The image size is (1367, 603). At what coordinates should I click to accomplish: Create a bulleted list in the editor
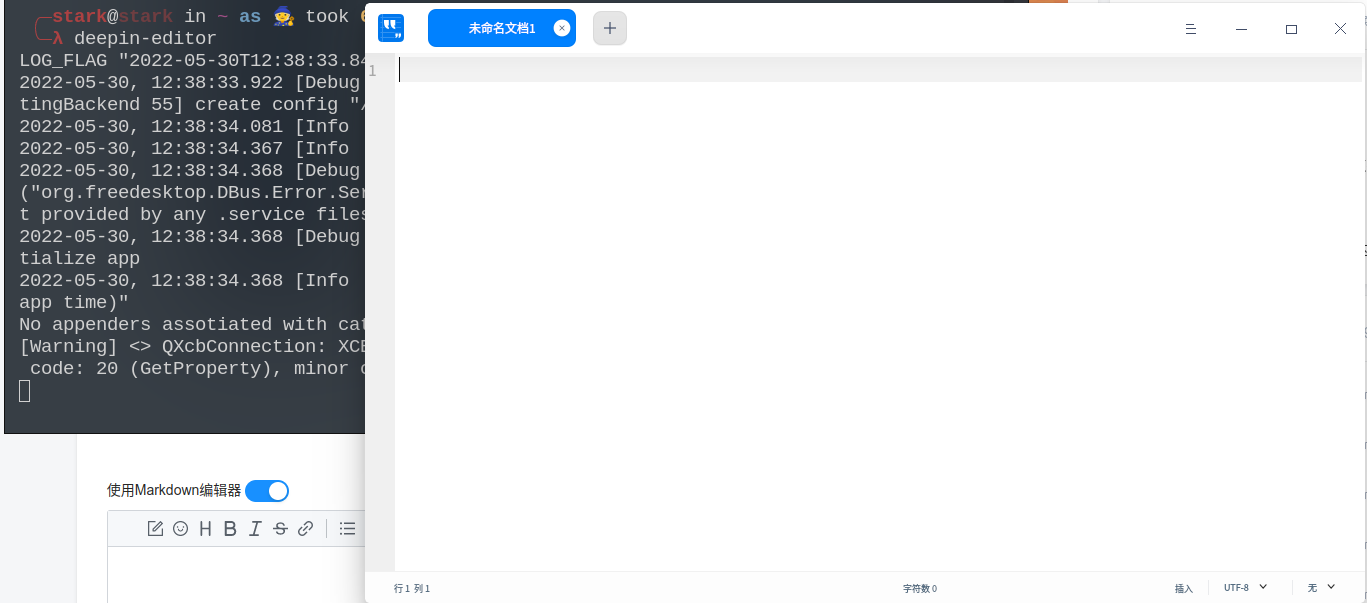(347, 528)
